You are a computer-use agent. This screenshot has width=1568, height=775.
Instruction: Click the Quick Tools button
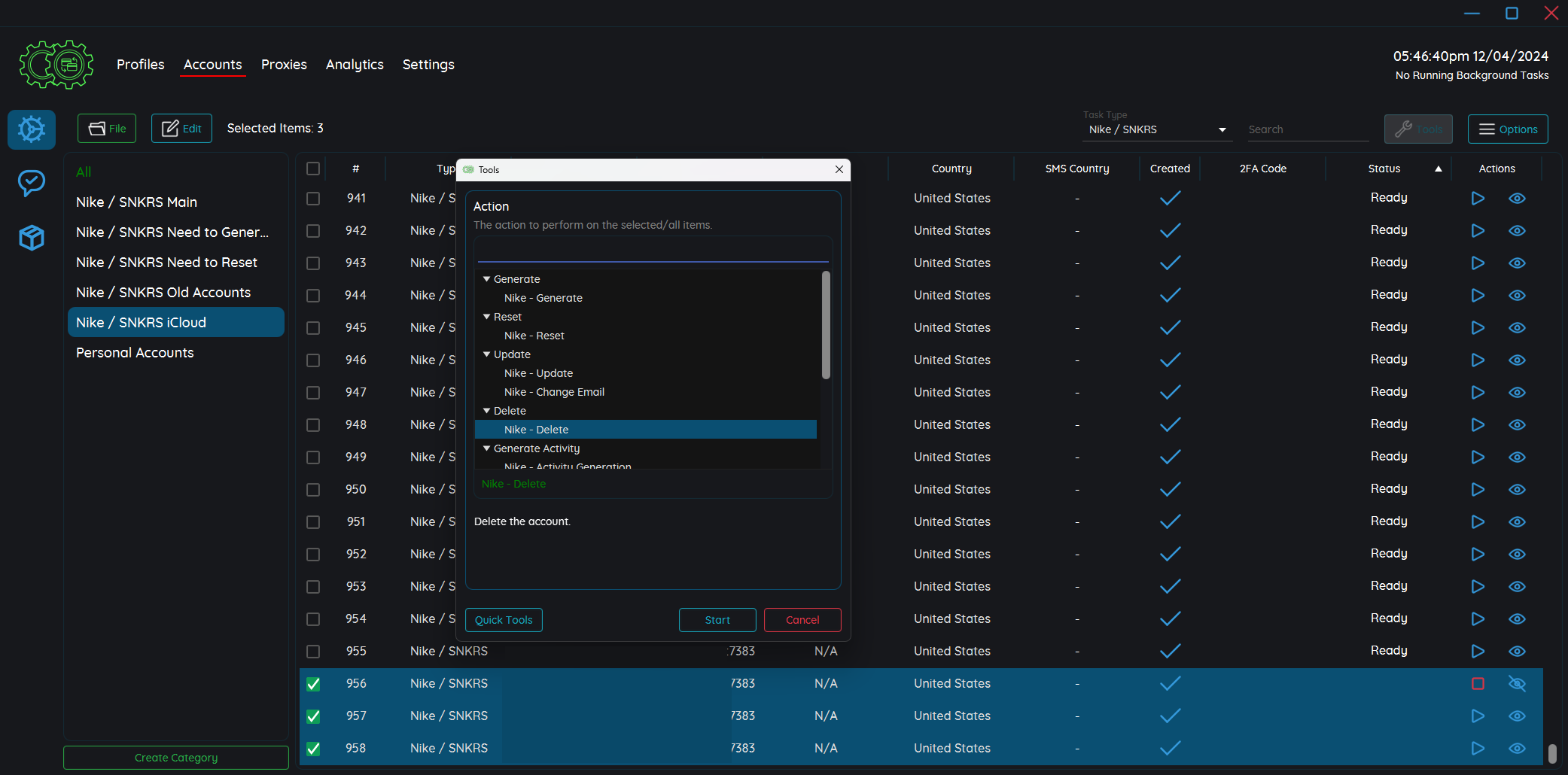coord(504,620)
